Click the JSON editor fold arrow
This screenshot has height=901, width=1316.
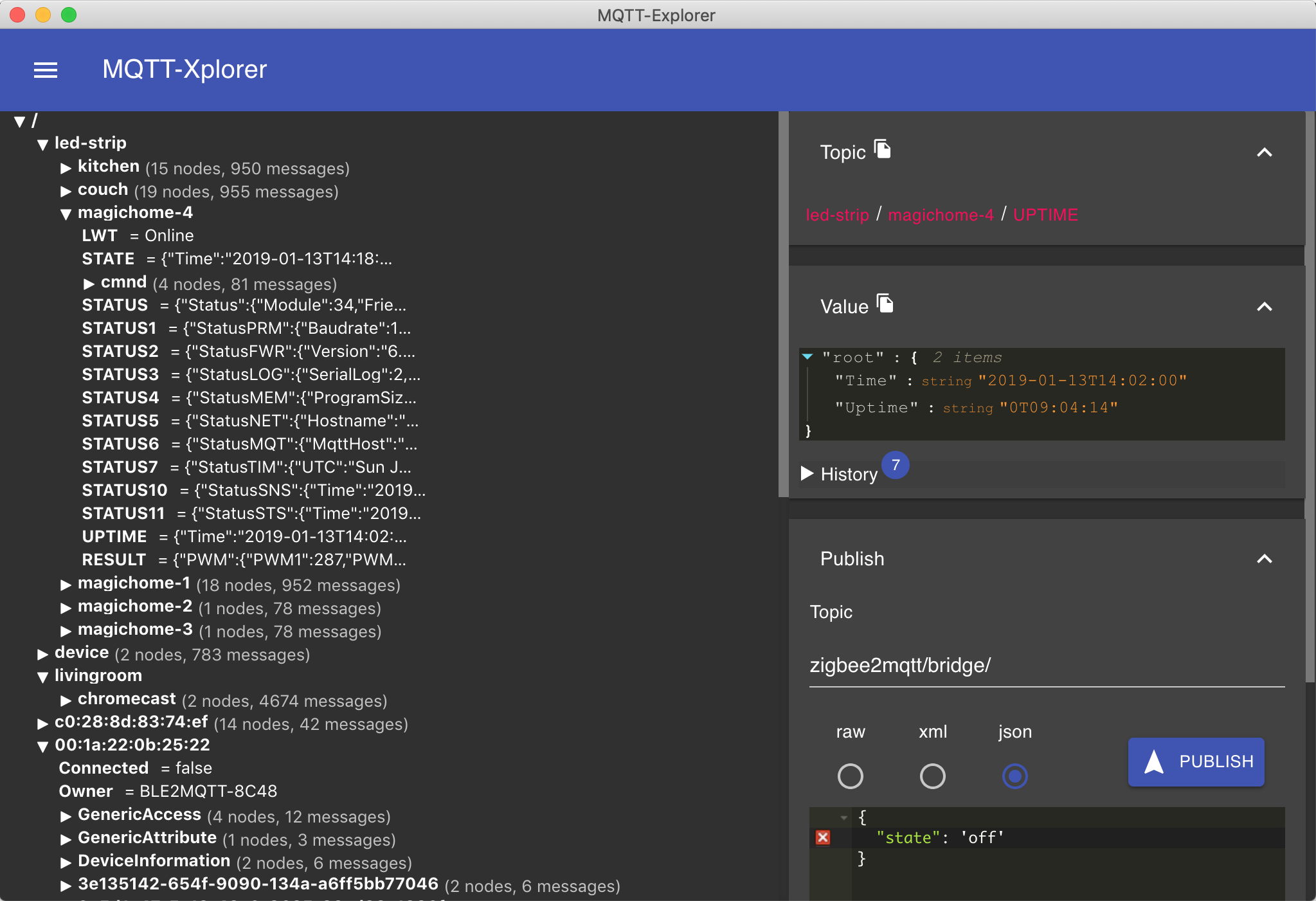tap(843, 817)
